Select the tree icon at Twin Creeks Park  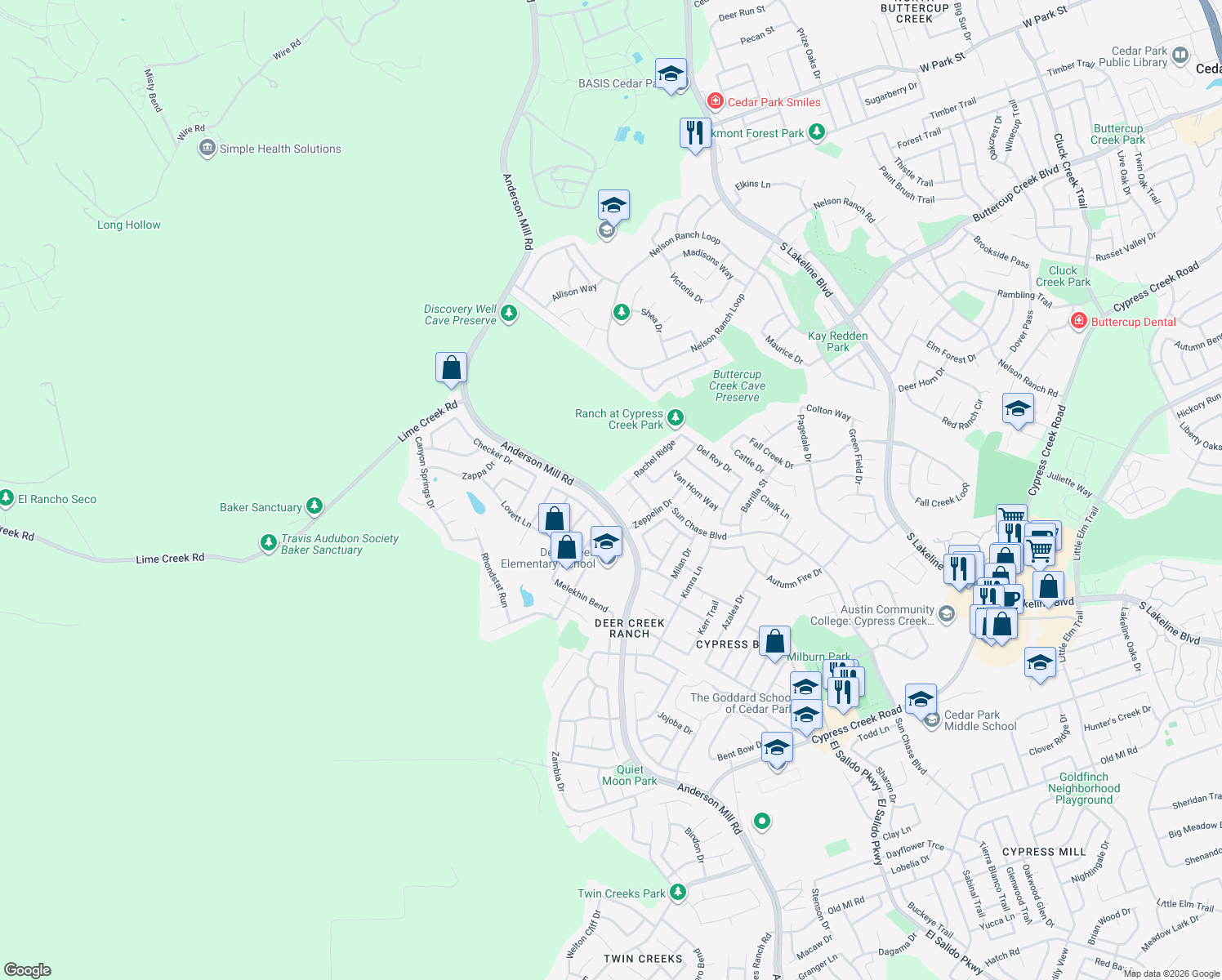point(677,893)
